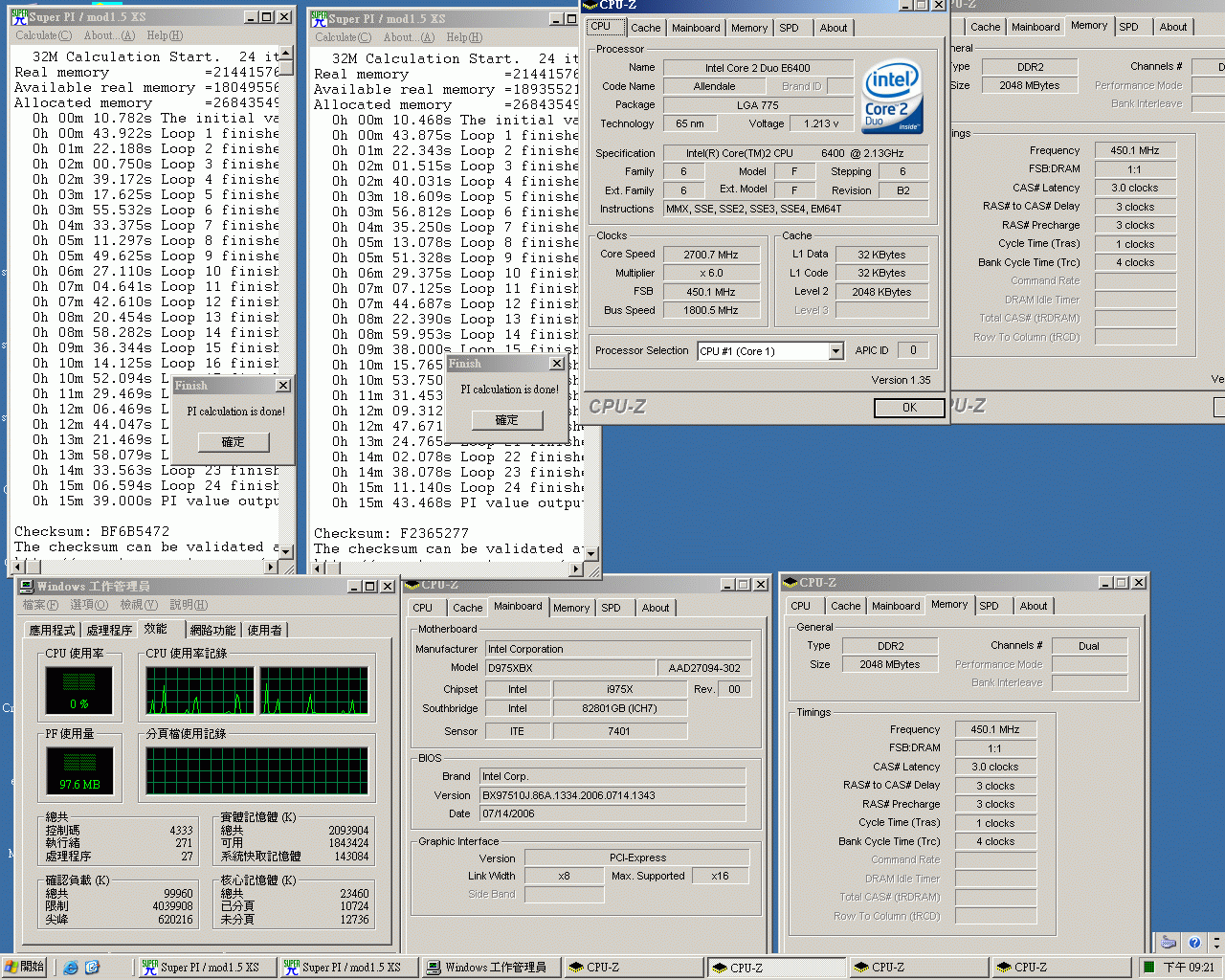Open the 說明(H) menu in Task Manager
This screenshot has height=980, width=1225.
tap(189, 605)
